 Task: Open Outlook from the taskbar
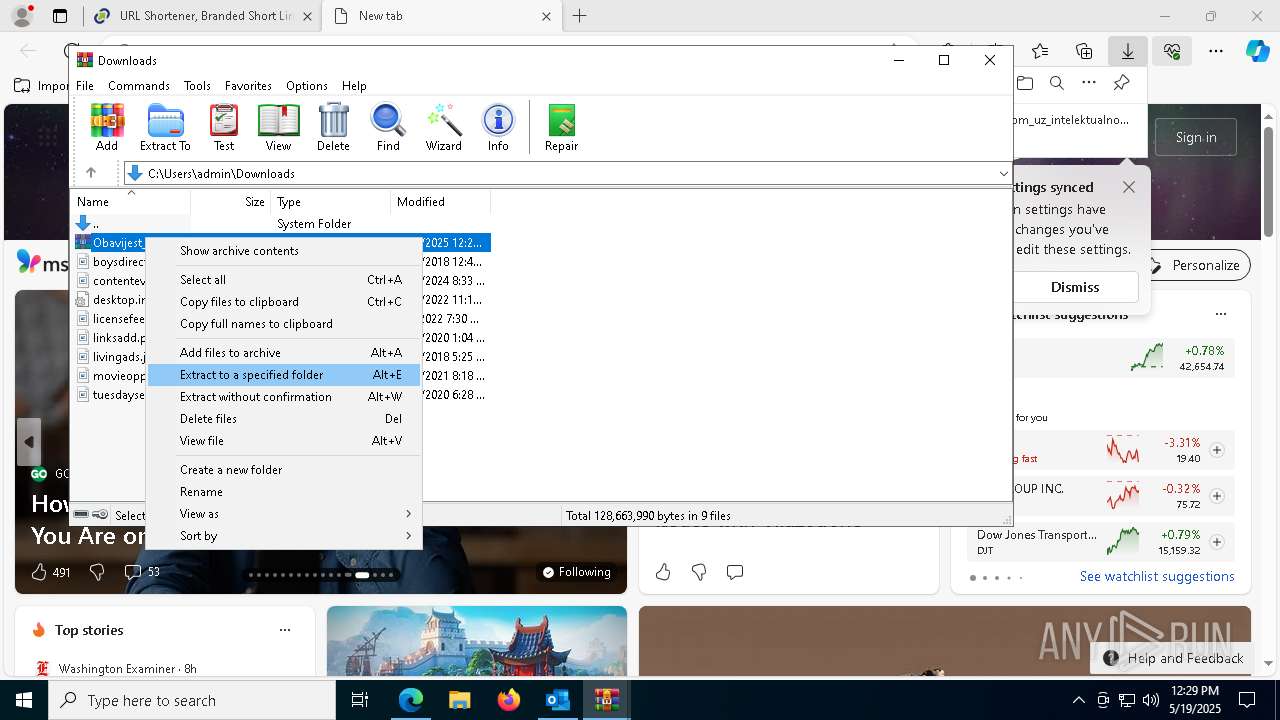click(x=557, y=700)
